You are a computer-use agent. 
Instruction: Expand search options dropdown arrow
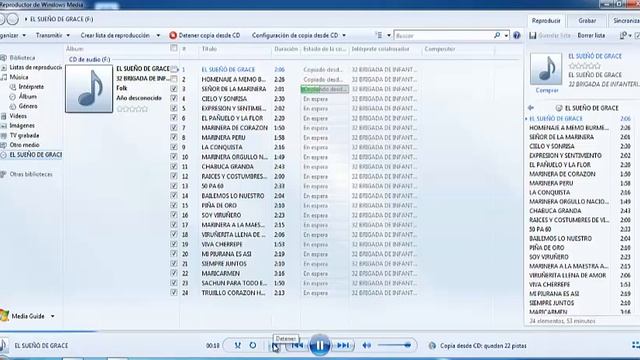(x=506, y=36)
